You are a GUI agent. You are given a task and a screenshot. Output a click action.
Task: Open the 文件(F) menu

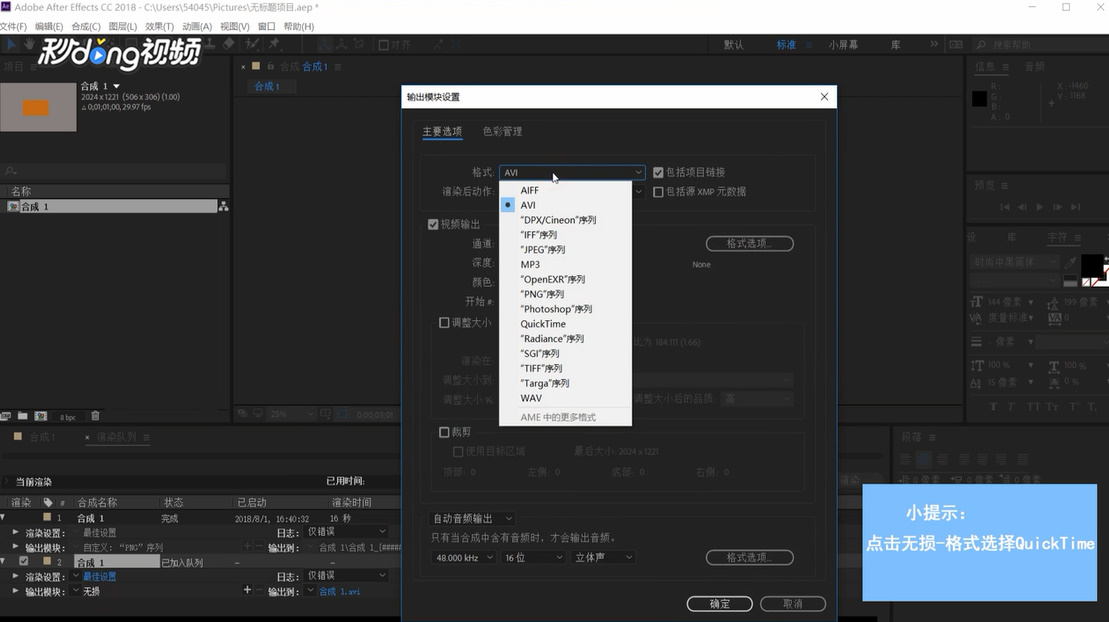[x=13, y=26]
